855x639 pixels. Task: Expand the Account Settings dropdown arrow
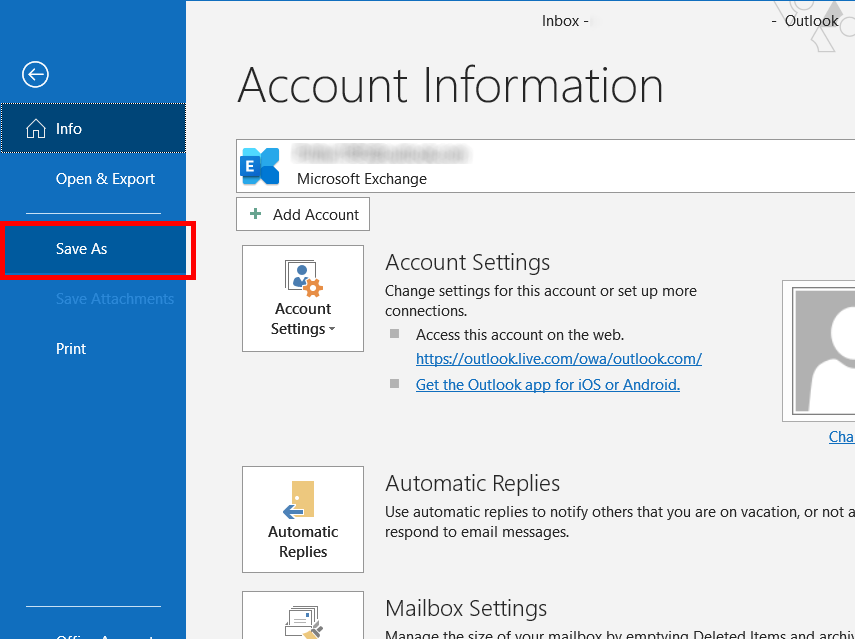[x=331, y=330]
